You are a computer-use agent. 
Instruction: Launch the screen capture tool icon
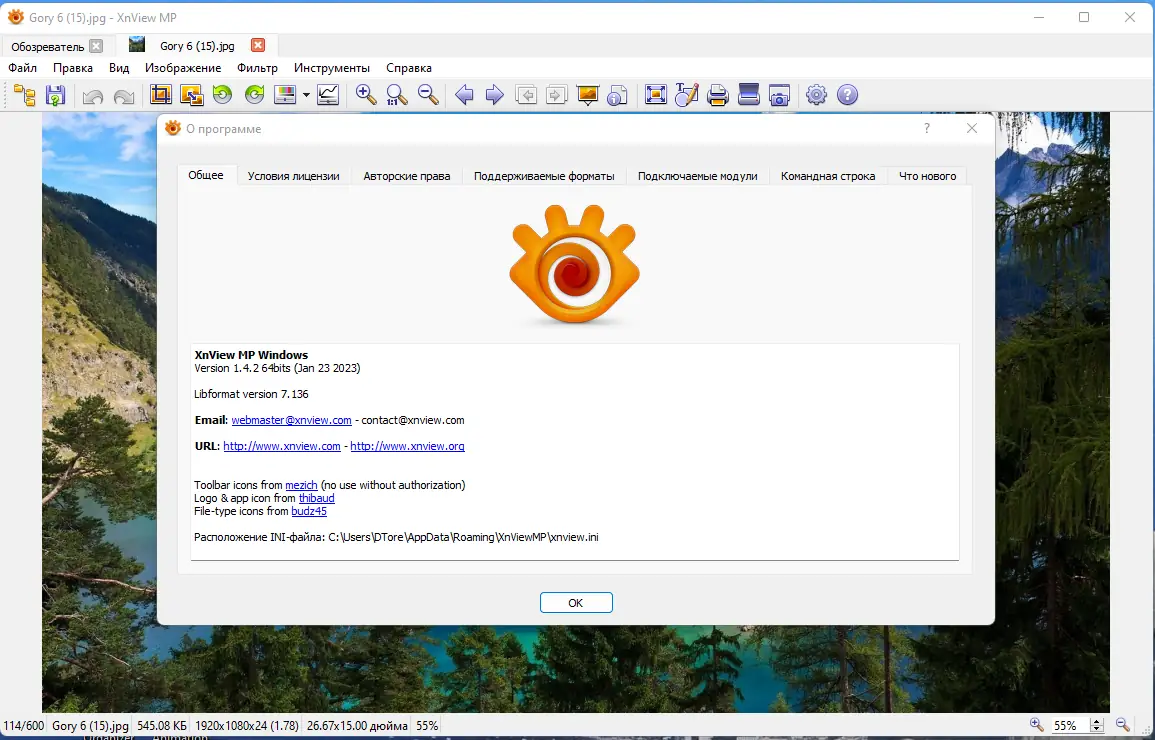point(779,95)
